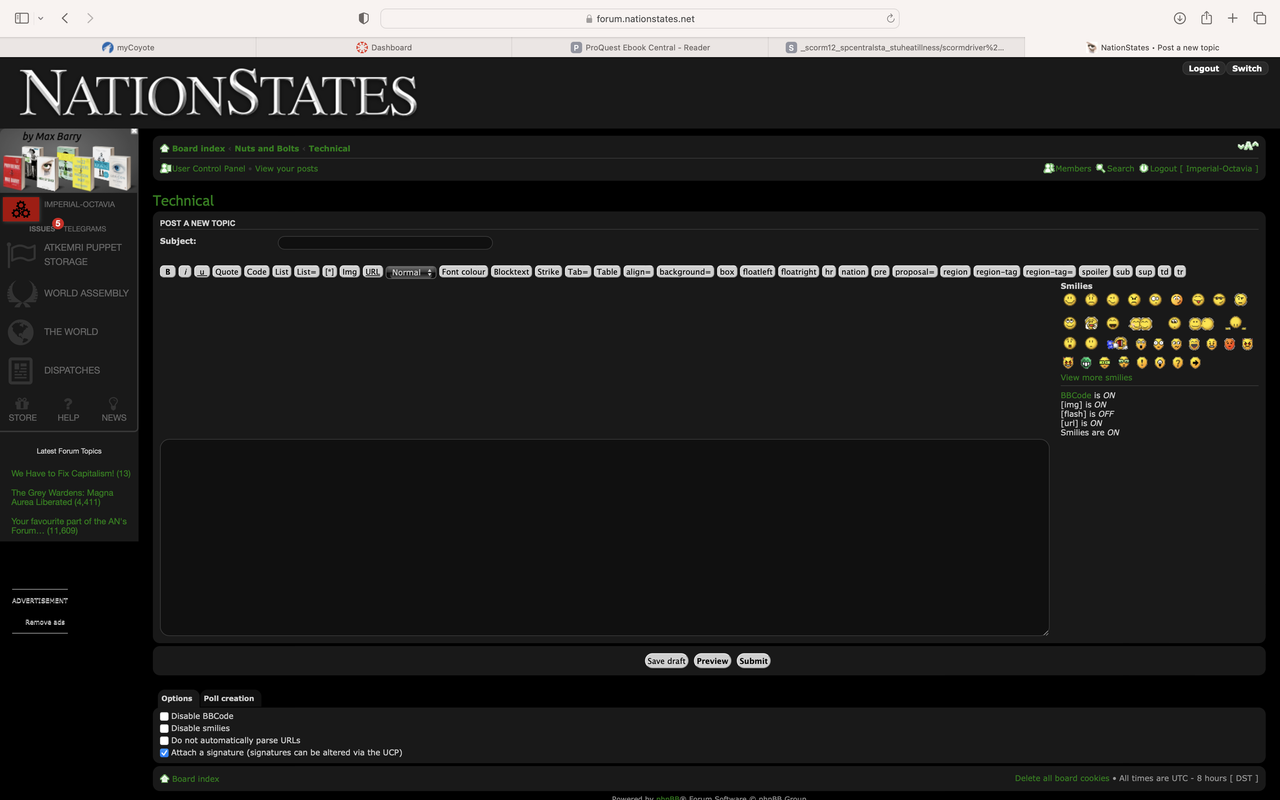Switch to the Poll creation tab
Image resolution: width=1280 pixels, height=800 pixels.
pos(229,698)
